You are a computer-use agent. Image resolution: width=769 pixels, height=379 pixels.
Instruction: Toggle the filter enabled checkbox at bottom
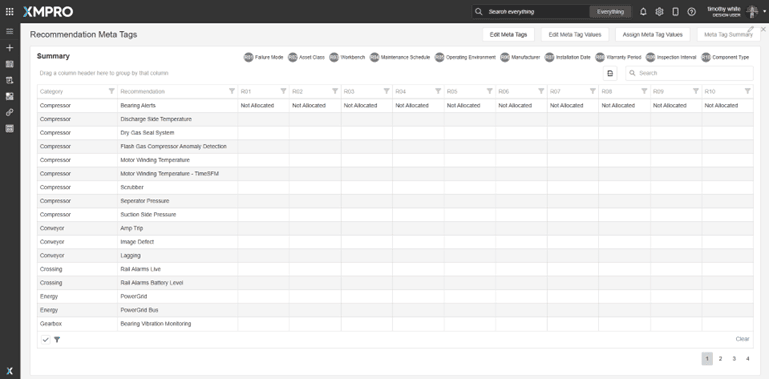(46, 339)
